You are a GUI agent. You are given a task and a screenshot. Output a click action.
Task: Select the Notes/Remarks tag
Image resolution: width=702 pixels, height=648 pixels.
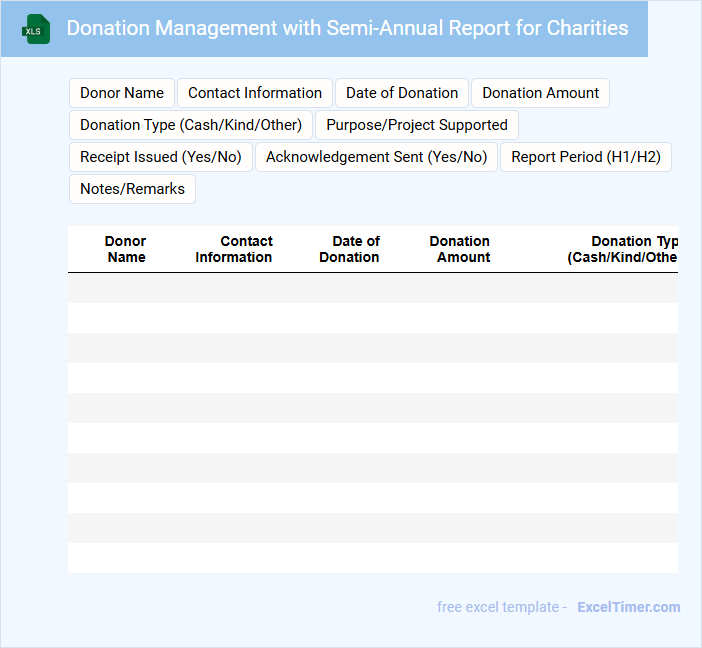[x=133, y=189]
